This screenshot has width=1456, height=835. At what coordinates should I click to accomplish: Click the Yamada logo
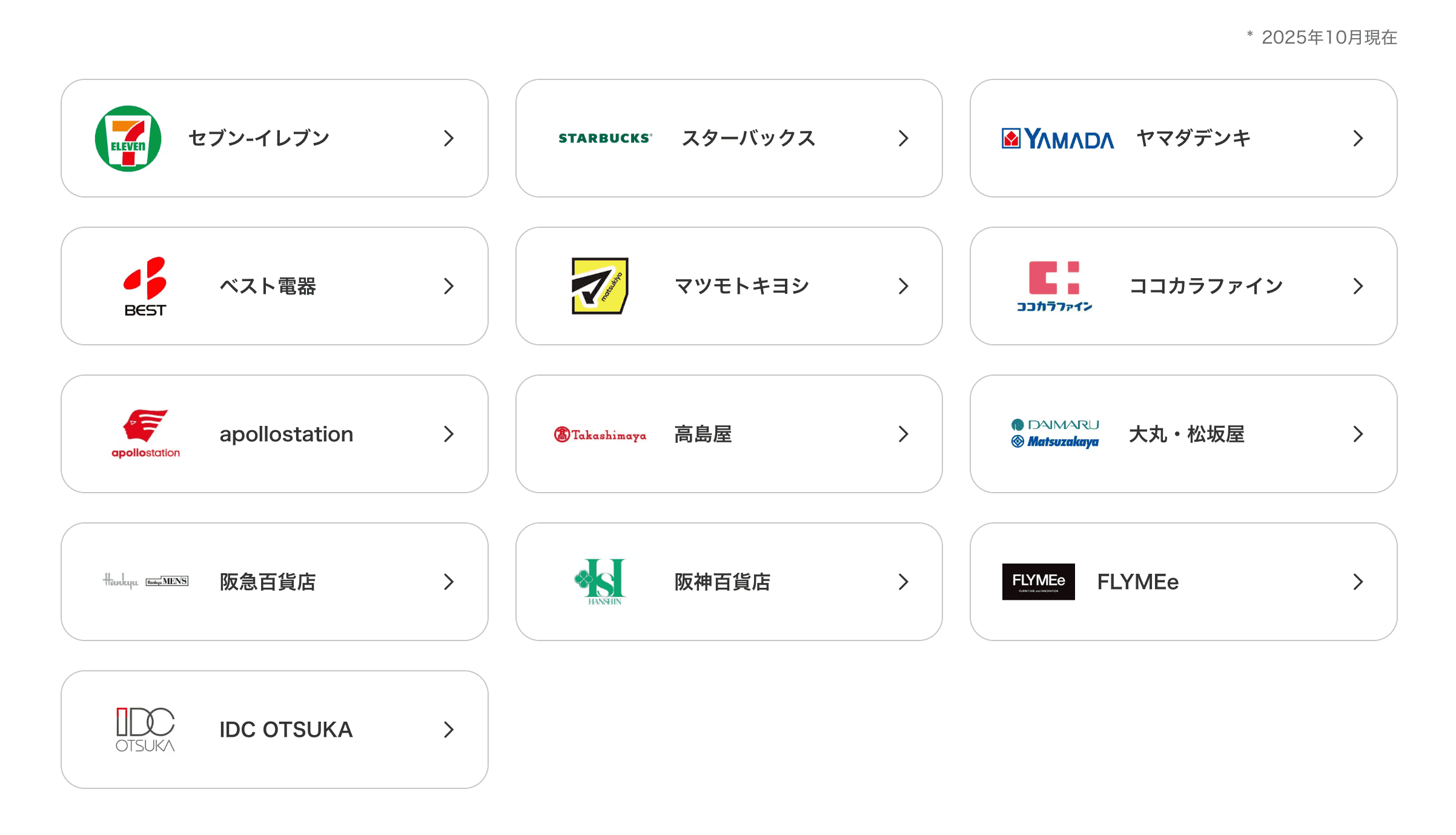tap(1057, 139)
